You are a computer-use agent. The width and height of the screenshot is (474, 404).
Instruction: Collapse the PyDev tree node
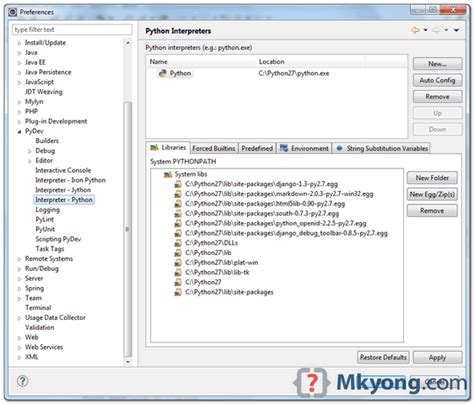pos(19,131)
